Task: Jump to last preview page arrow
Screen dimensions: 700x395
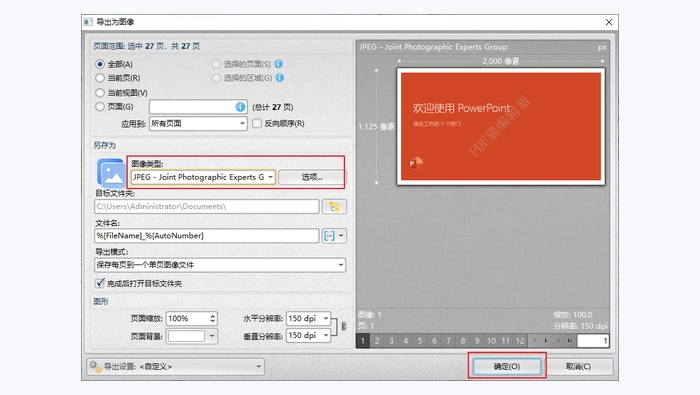Action: point(570,341)
